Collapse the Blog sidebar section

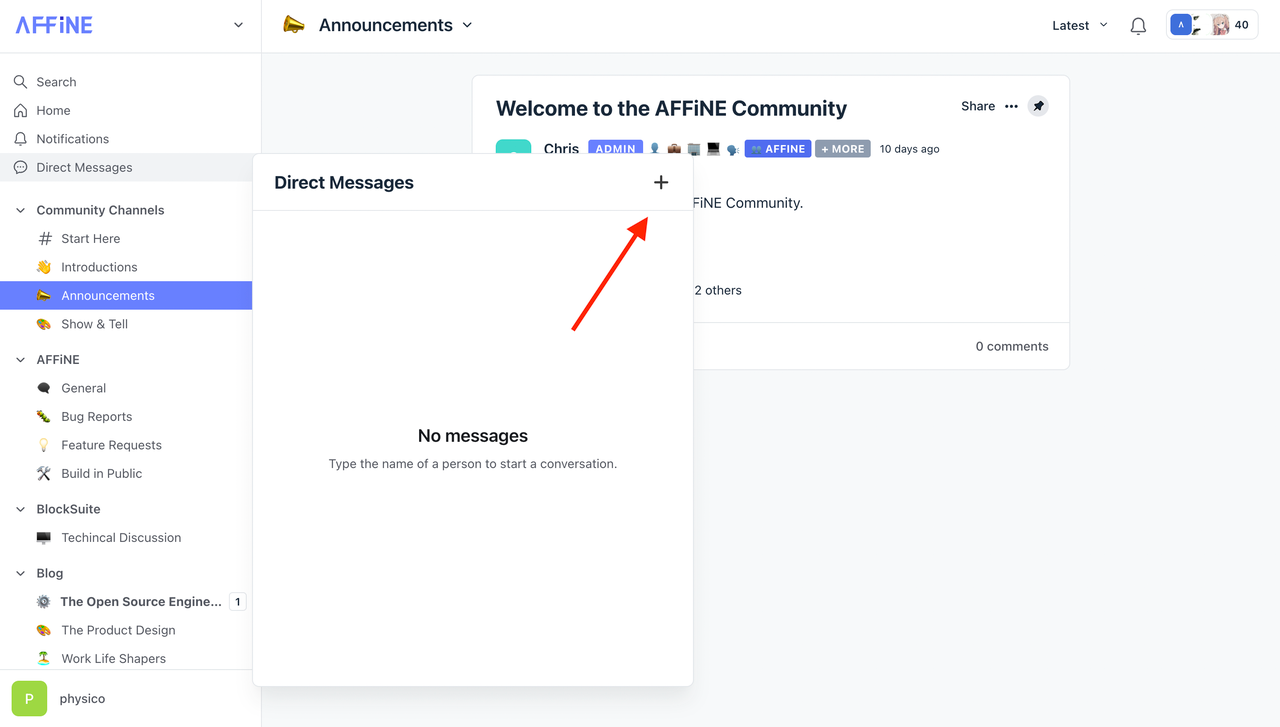[x=20, y=573]
